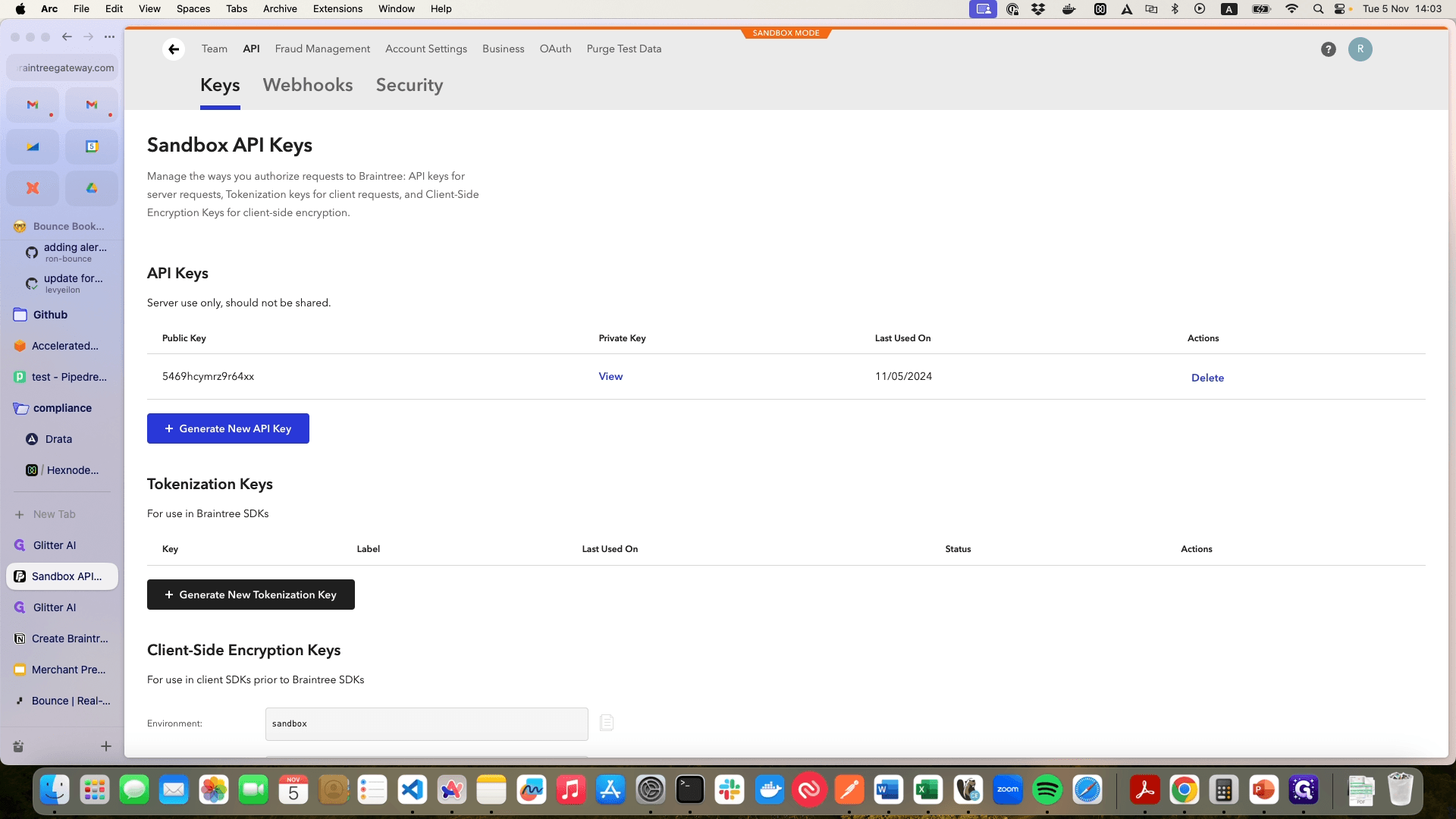Launch Spotify from the Dock
Screen dimensions: 1456x819
tap(1047, 790)
